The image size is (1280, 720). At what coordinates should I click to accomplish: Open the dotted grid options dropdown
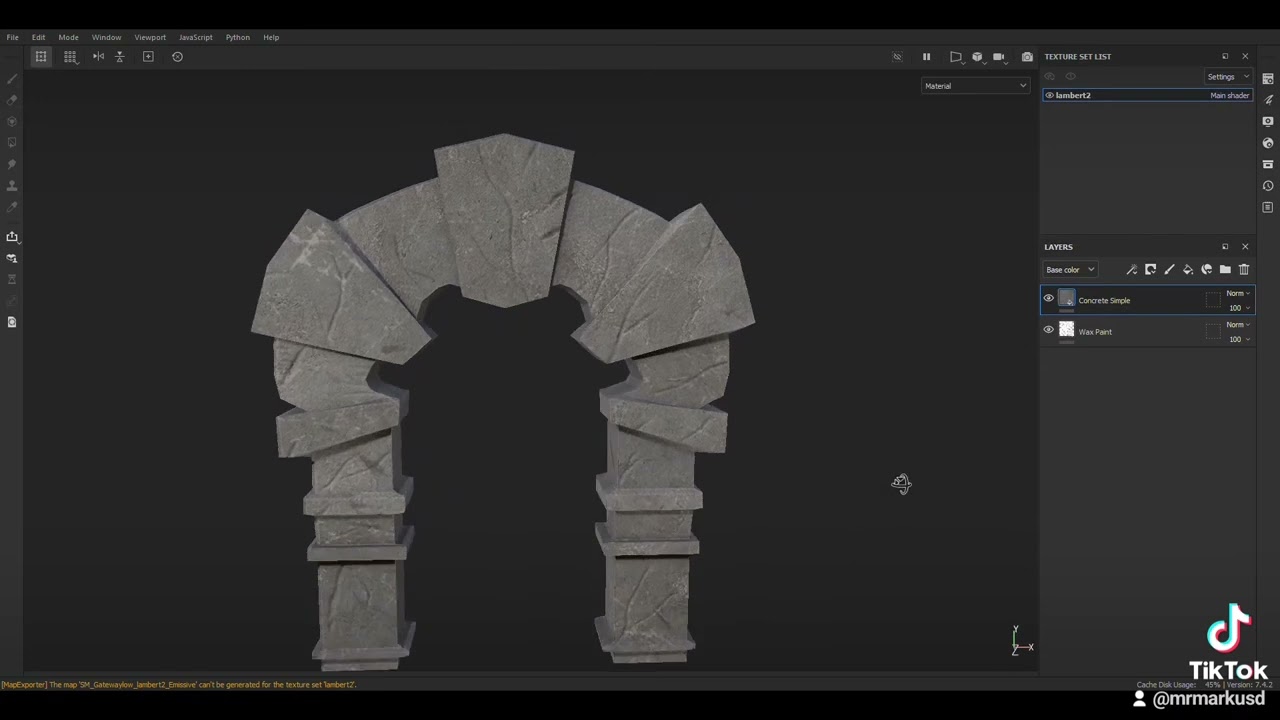point(70,57)
